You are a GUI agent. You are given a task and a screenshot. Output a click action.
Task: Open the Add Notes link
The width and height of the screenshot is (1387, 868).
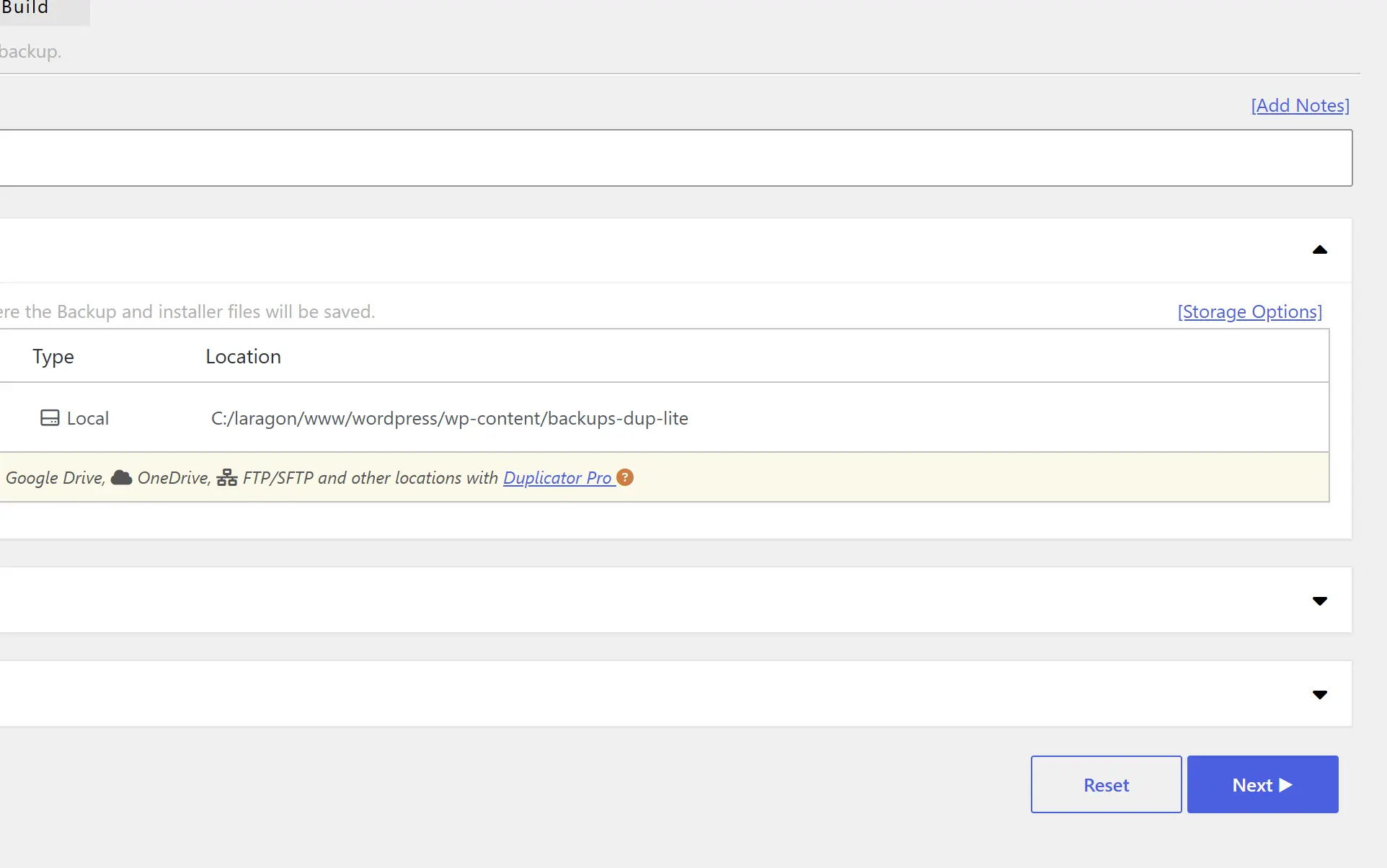click(1300, 105)
